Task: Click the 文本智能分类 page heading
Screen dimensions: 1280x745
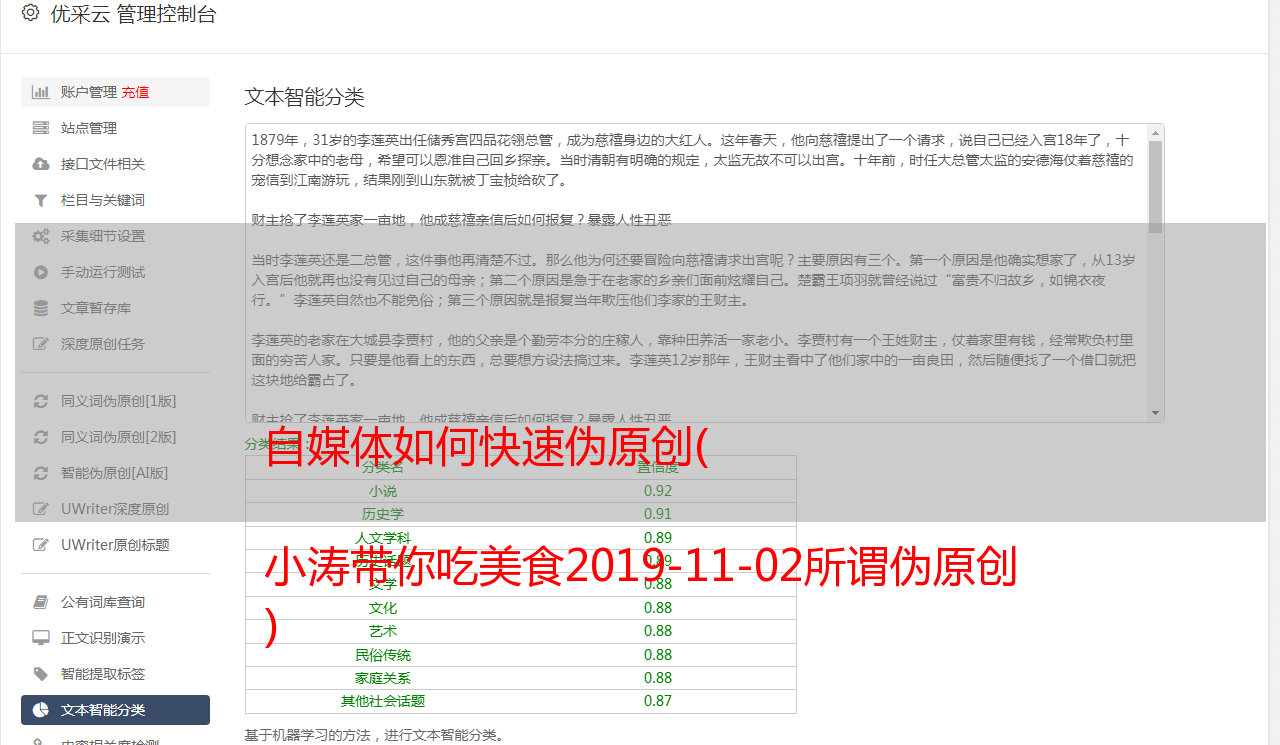Action: click(x=305, y=97)
